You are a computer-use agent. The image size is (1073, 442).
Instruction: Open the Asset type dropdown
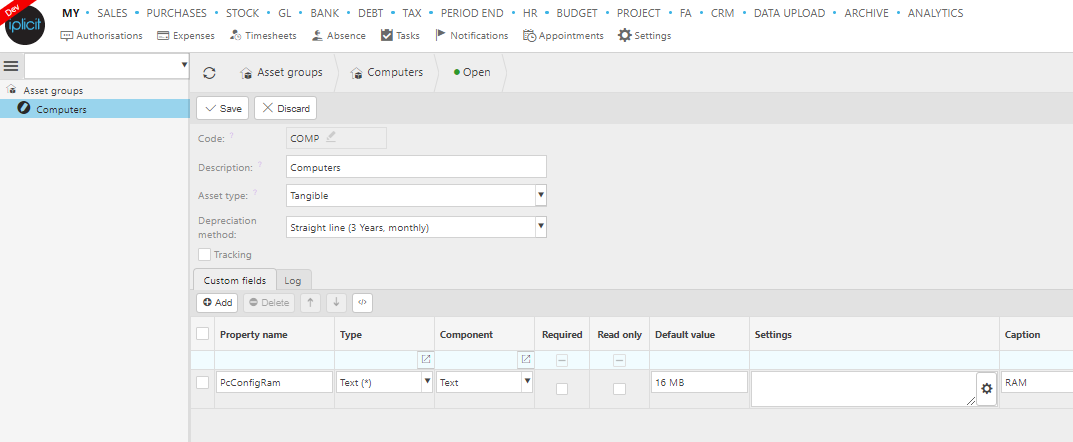coord(541,195)
